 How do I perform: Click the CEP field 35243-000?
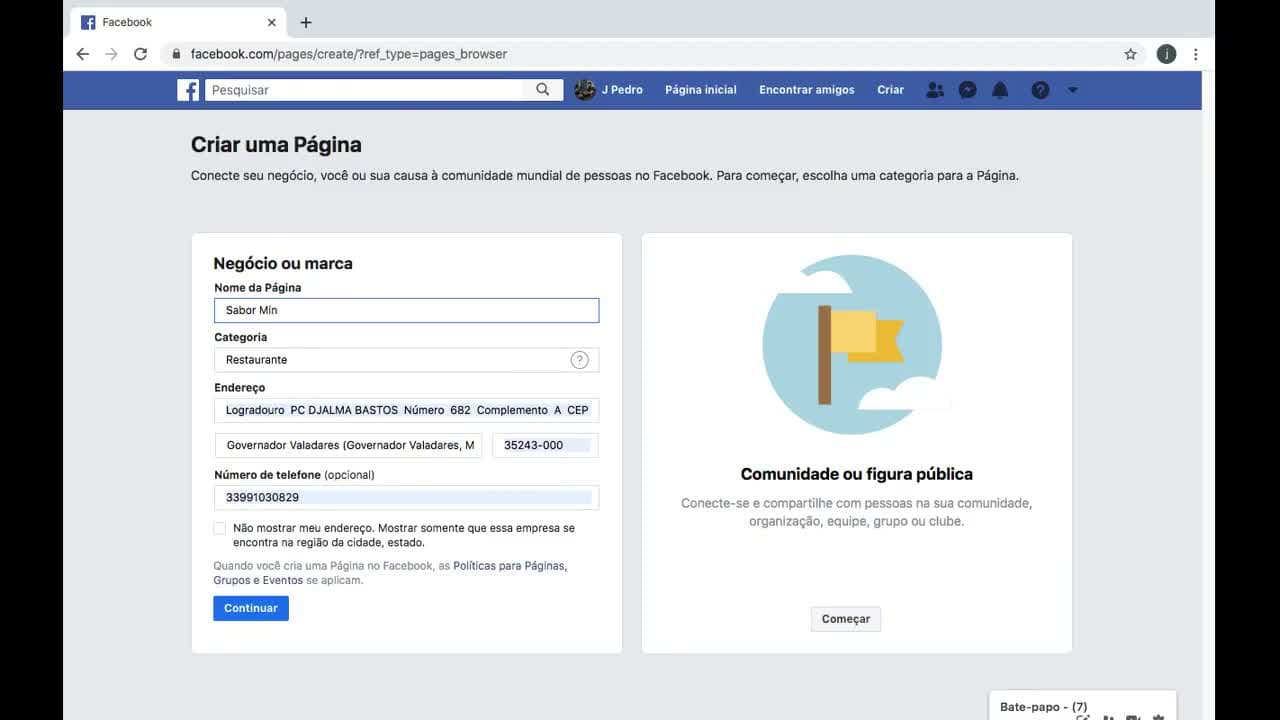545,445
